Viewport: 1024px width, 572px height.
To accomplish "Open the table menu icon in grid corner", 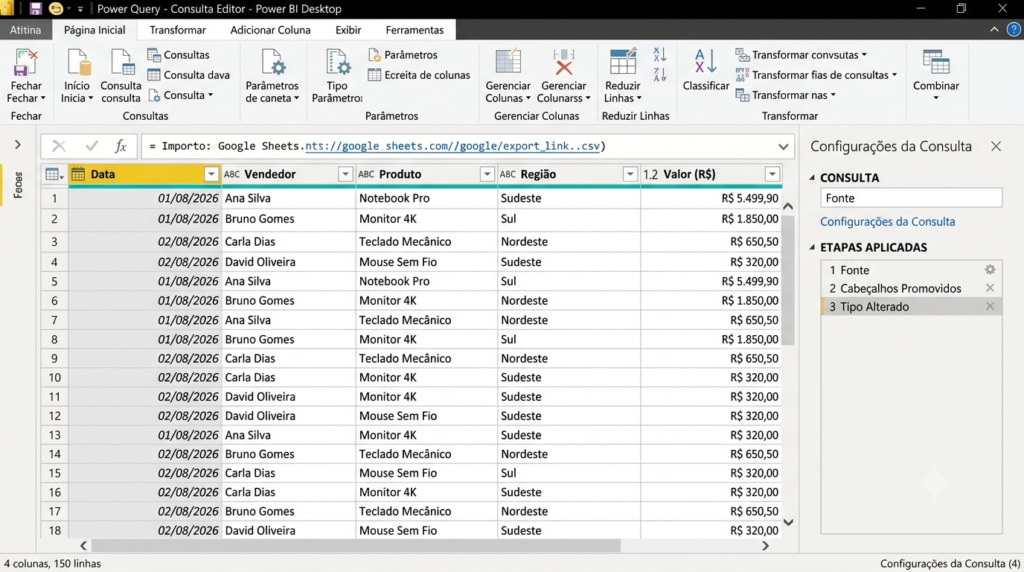I will point(54,174).
